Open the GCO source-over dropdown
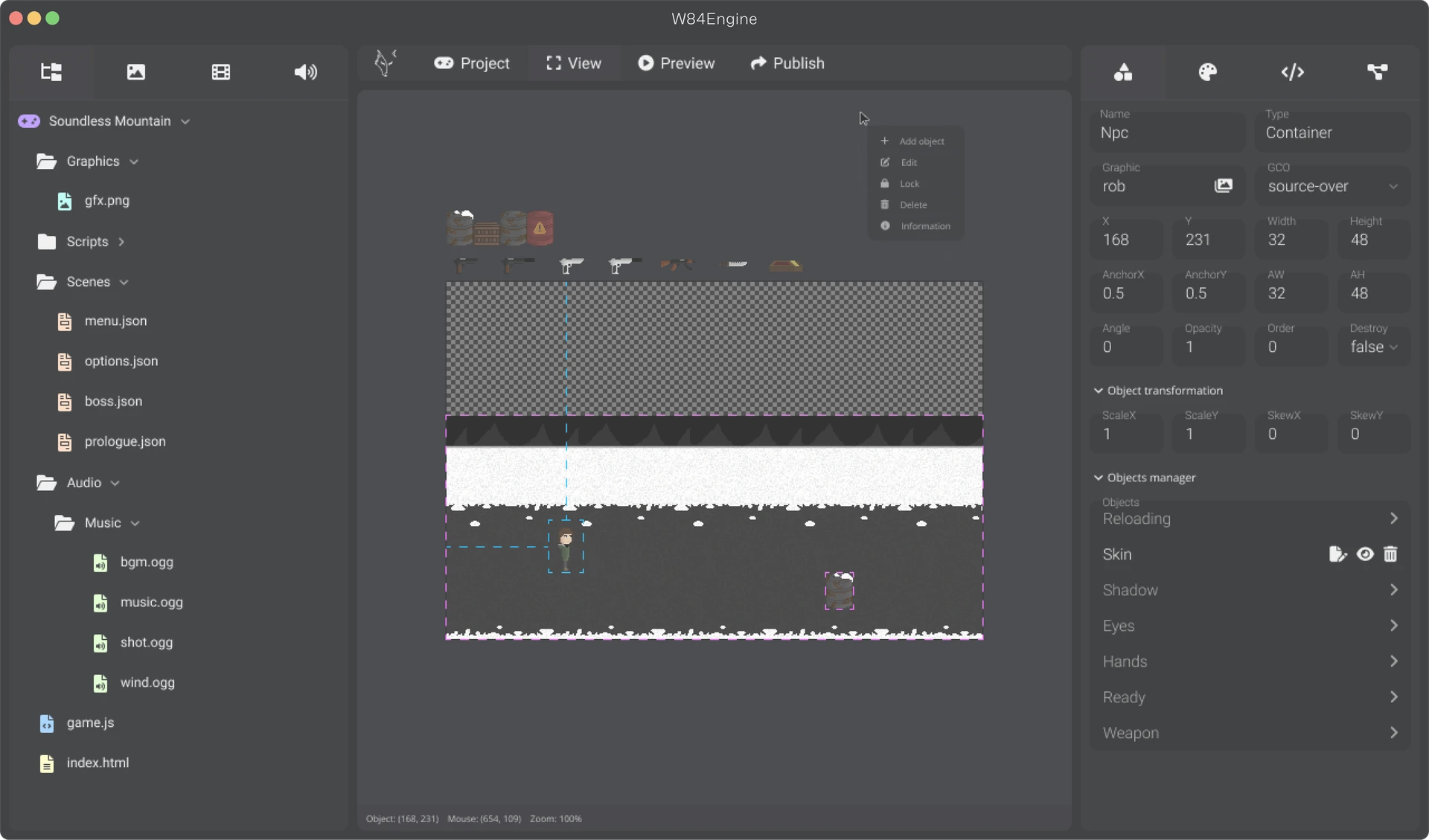 click(1332, 187)
